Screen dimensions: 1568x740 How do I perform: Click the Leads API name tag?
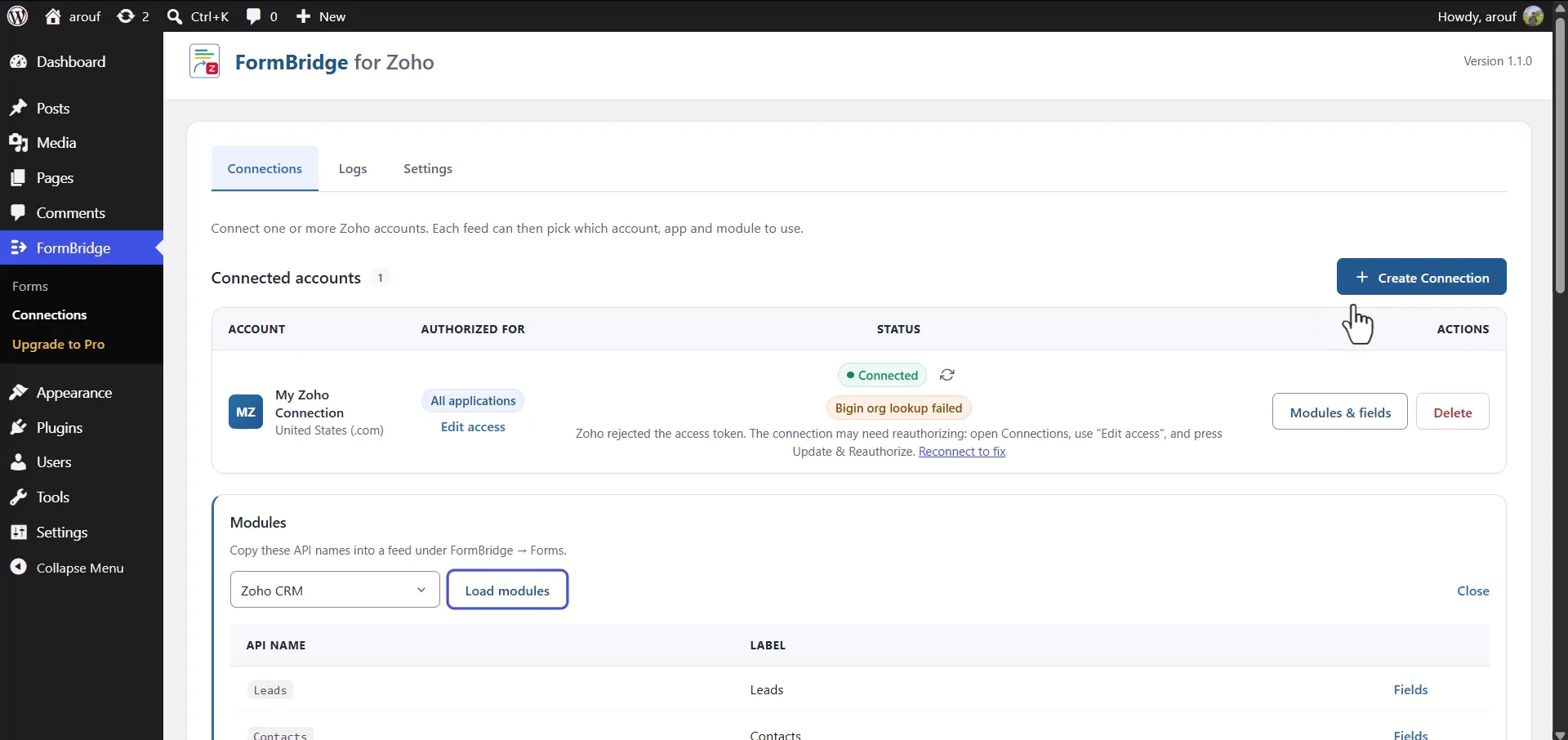(x=270, y=690)
